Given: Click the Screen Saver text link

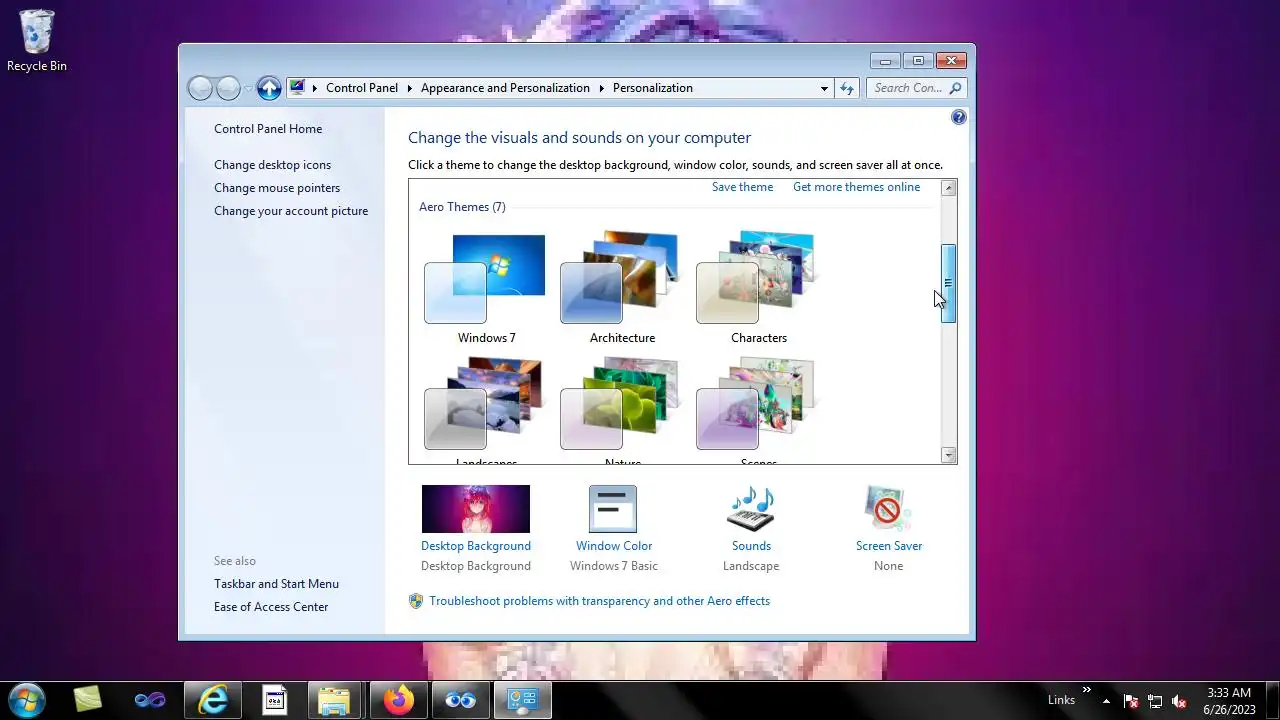Looking at the screenshot, I should tap(889, 546).
